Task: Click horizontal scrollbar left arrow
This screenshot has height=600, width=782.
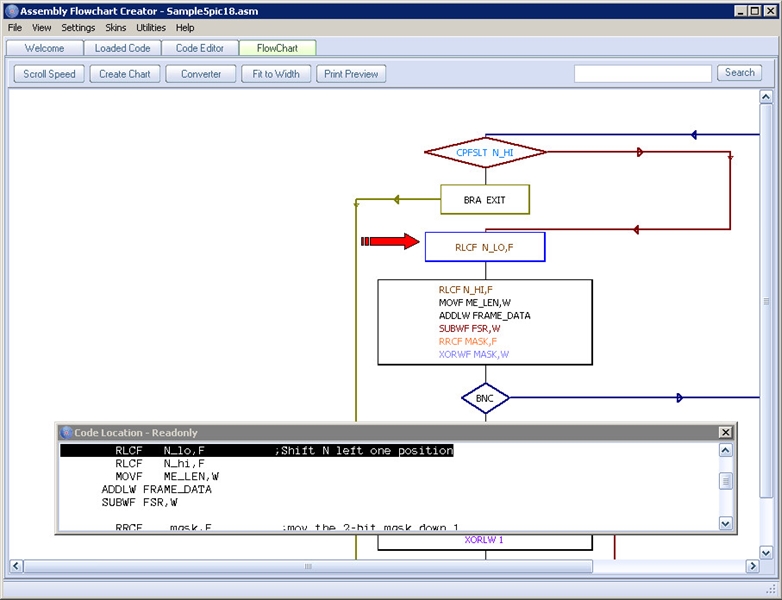Action: coord(16,566)
